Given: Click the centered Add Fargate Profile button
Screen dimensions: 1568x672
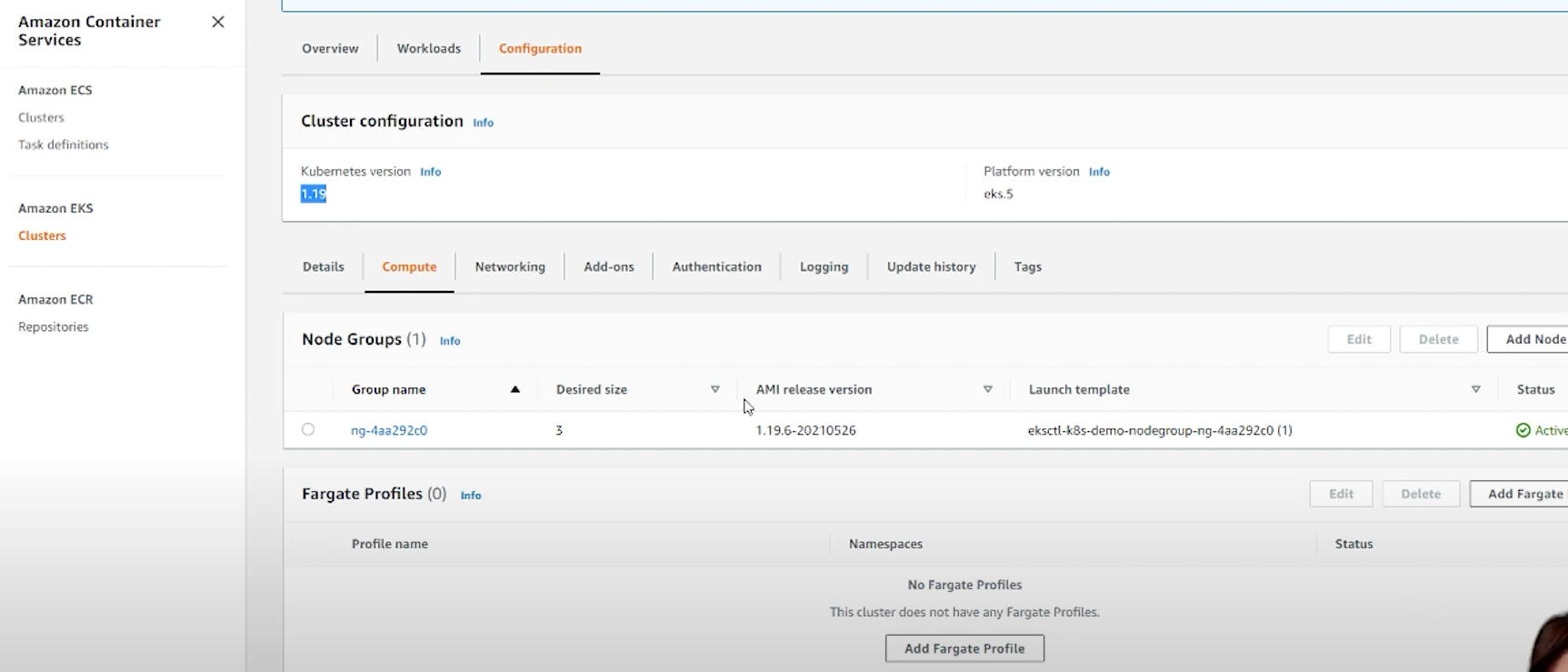Looking at the screenshot, I should click(964, 648).
